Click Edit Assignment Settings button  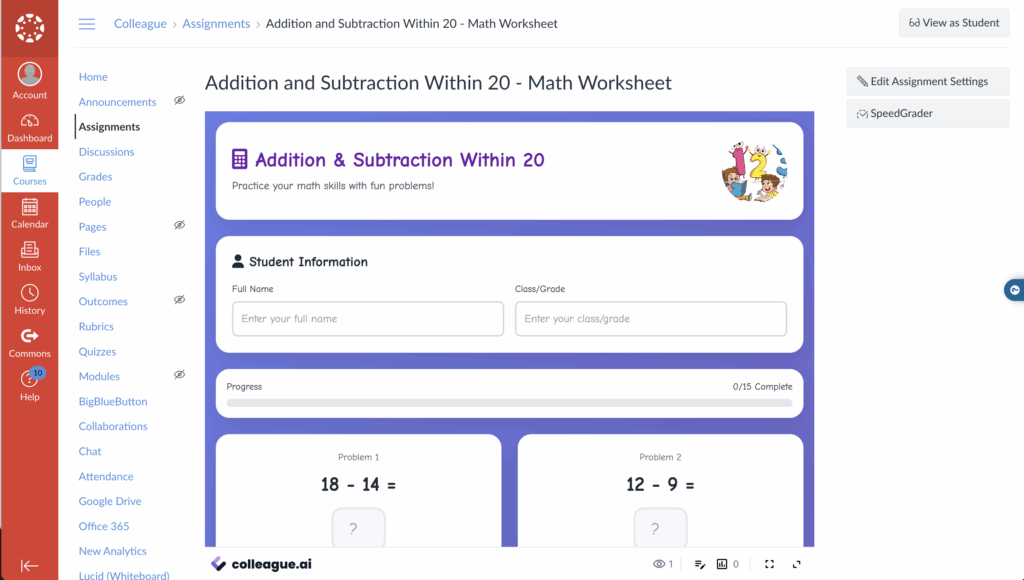[x=927, y=82]
